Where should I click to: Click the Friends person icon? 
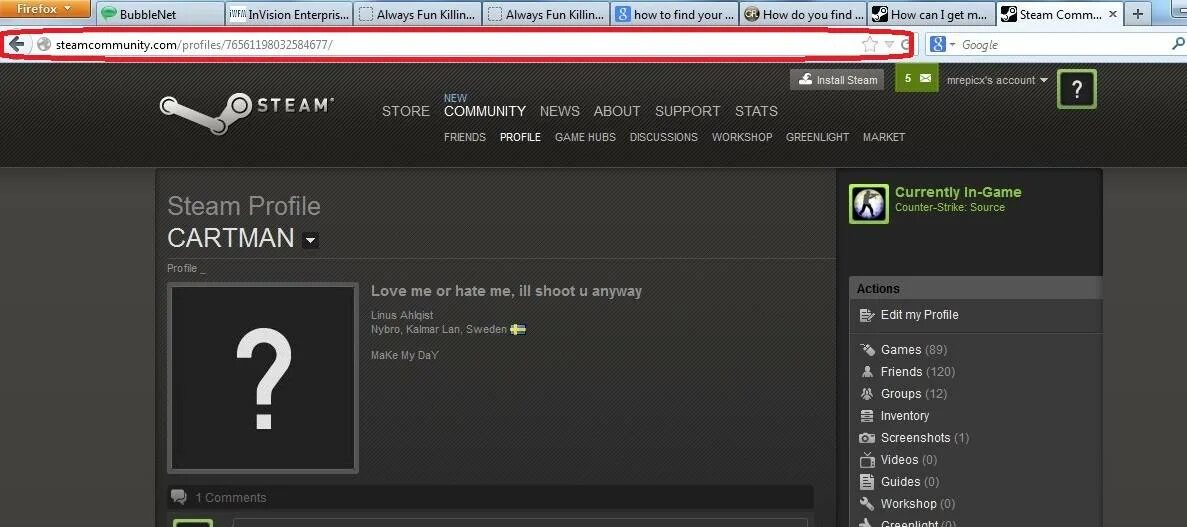867,372
